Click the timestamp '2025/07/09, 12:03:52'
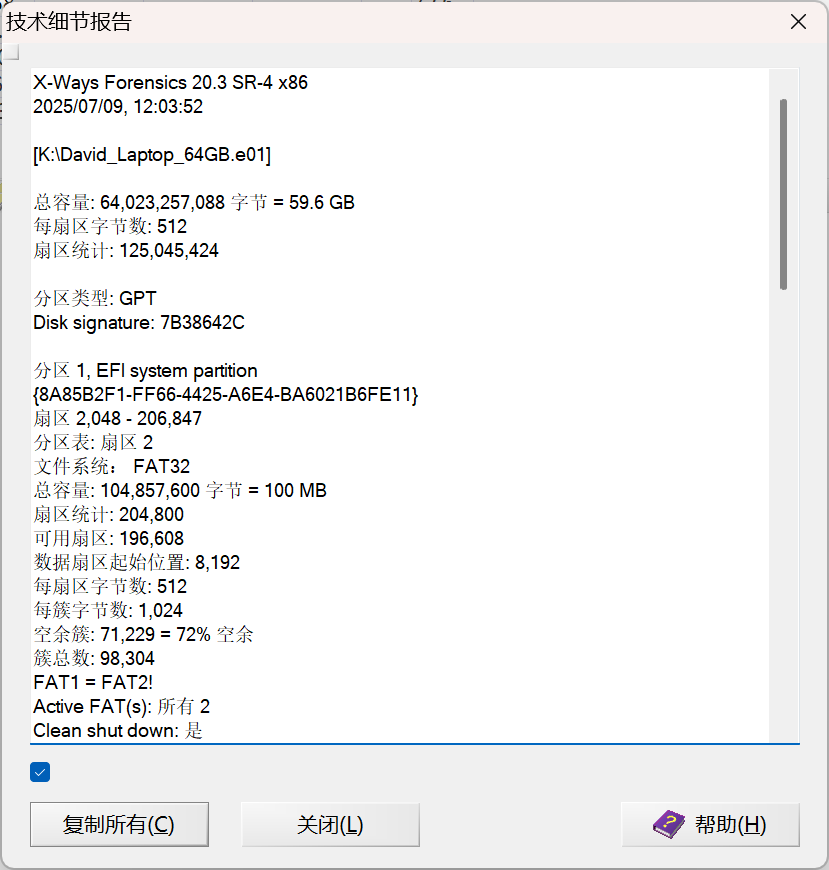 118,107
